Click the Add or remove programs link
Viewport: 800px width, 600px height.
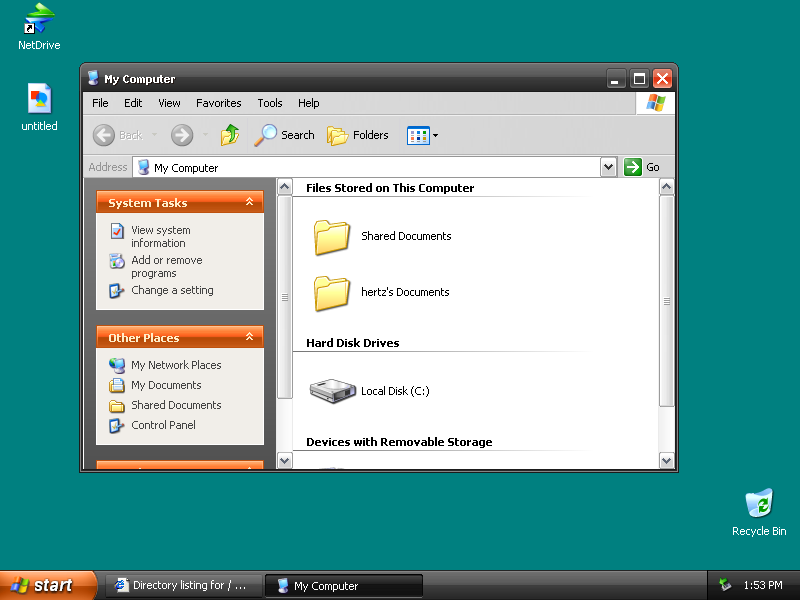[167, 267]
